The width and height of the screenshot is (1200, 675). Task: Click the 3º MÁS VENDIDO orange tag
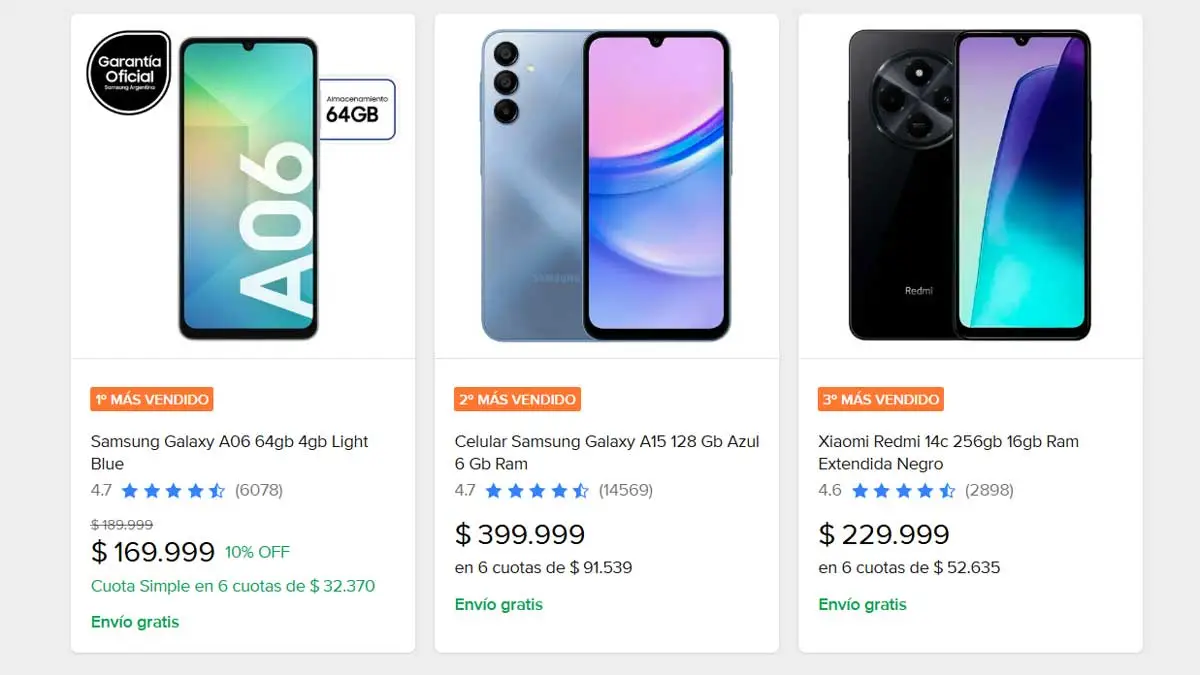(881, 399)
